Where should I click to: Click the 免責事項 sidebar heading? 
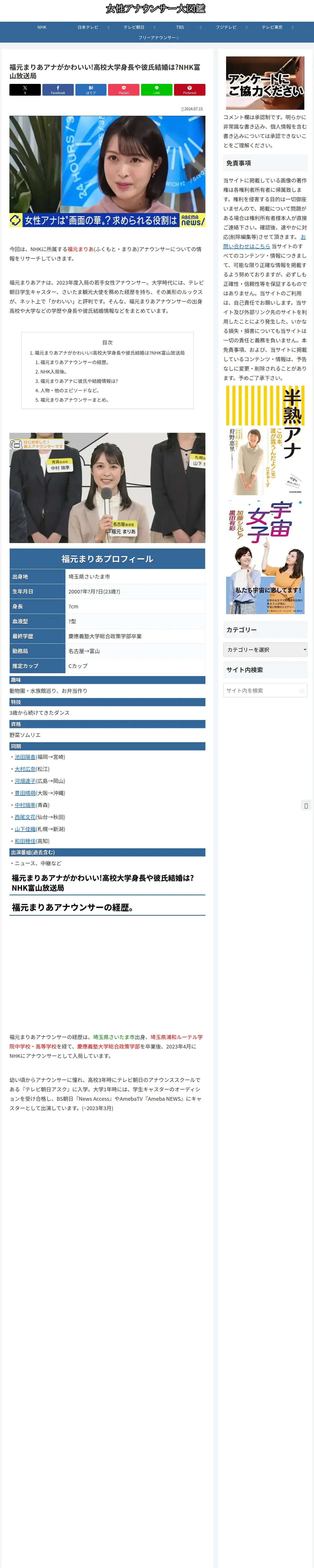[x=265, y=163]
